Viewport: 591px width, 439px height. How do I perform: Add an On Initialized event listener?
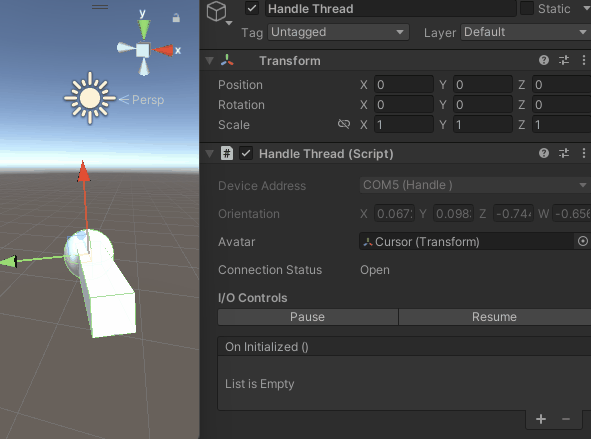(541, 419)
